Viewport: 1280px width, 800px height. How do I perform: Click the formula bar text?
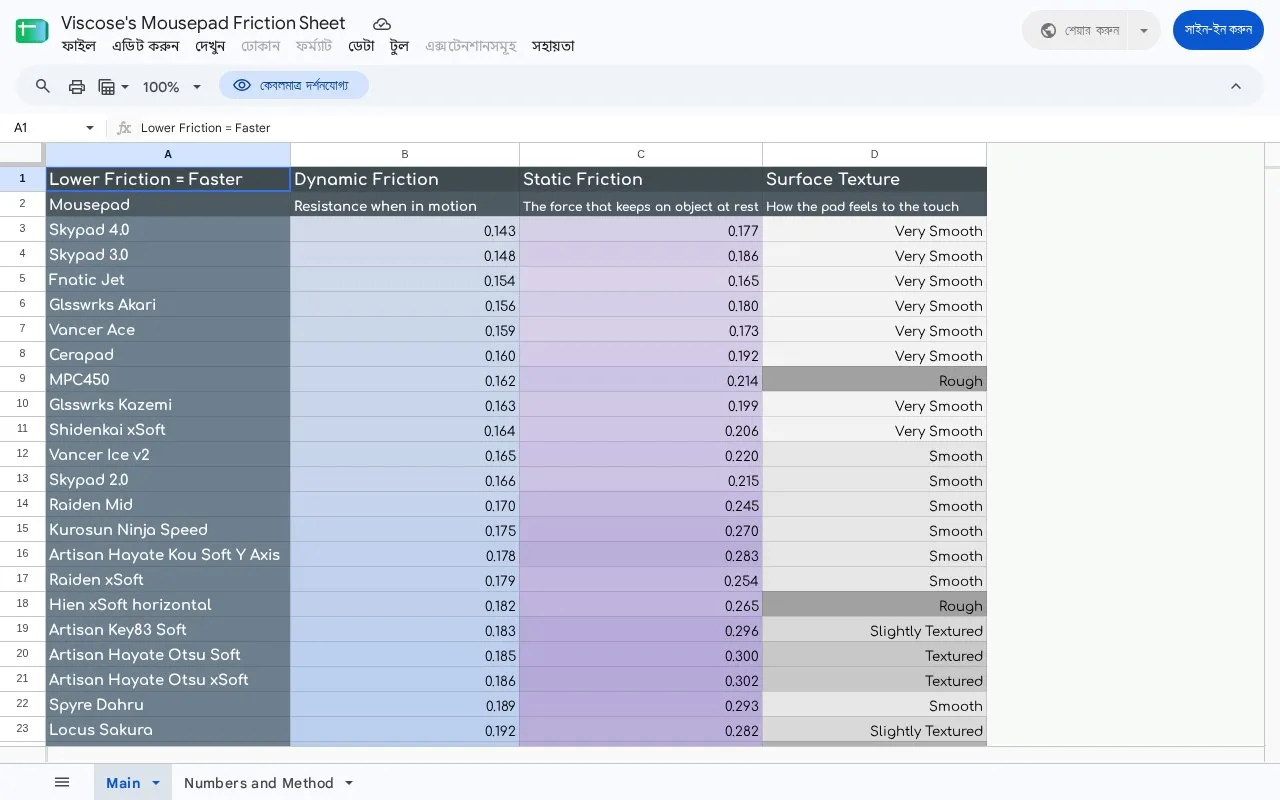(x=206, y=128)
